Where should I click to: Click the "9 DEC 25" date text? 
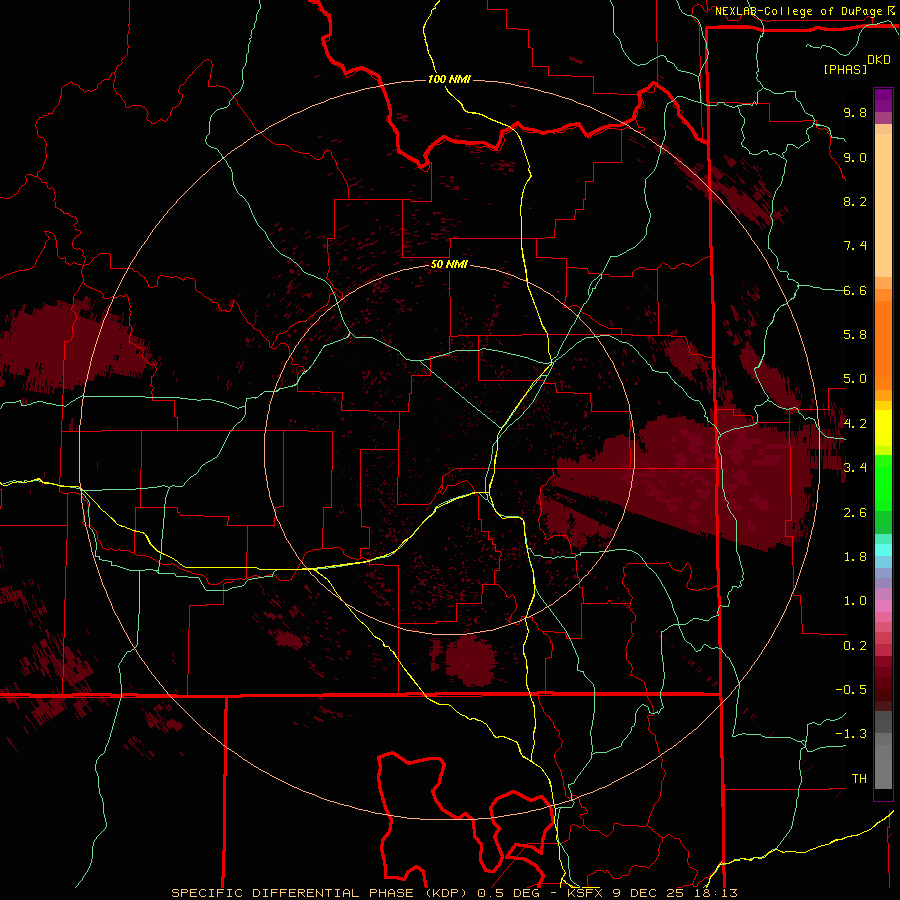[x=648, y=893]
